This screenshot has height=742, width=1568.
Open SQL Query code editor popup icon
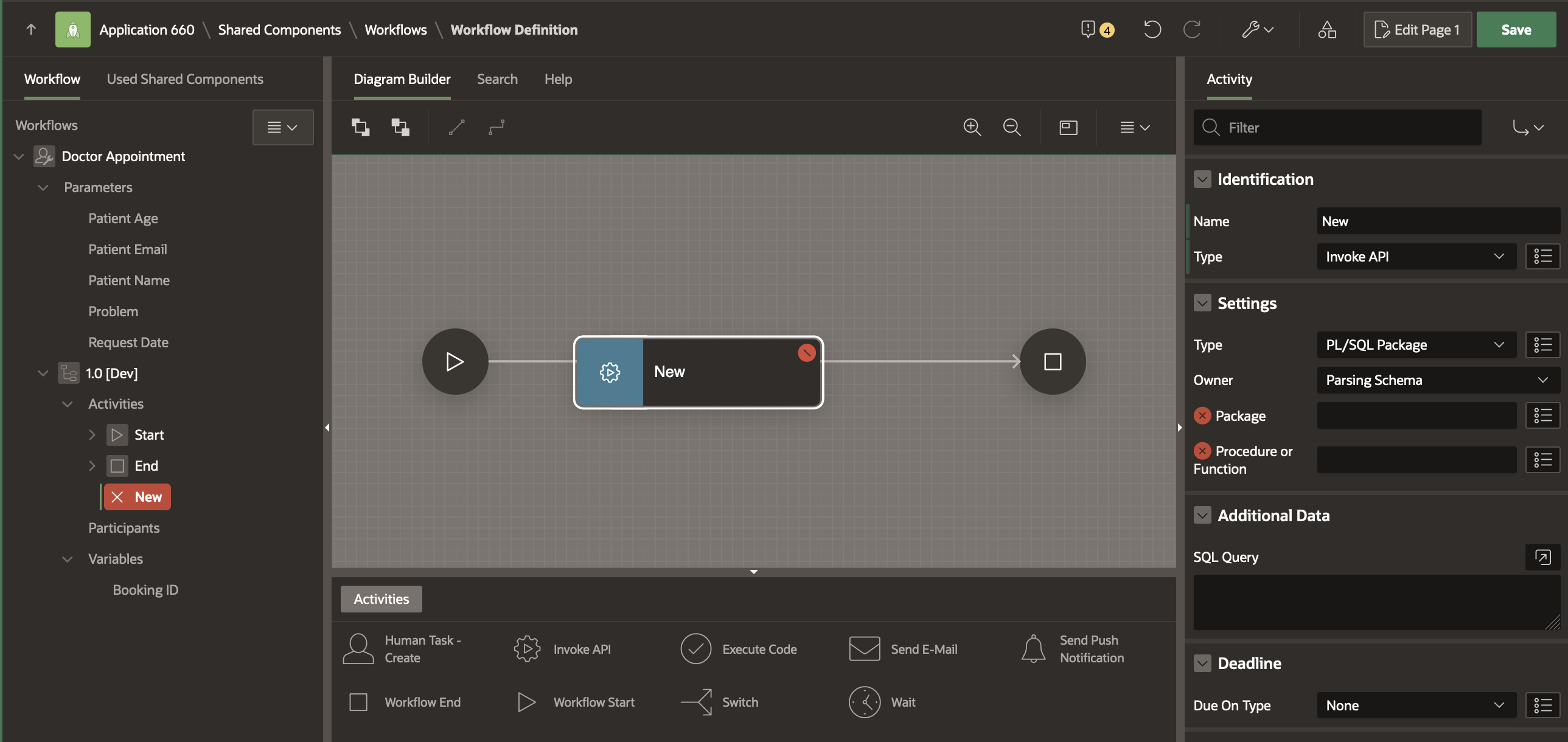pyautogui.click(x=1542, y=556)
